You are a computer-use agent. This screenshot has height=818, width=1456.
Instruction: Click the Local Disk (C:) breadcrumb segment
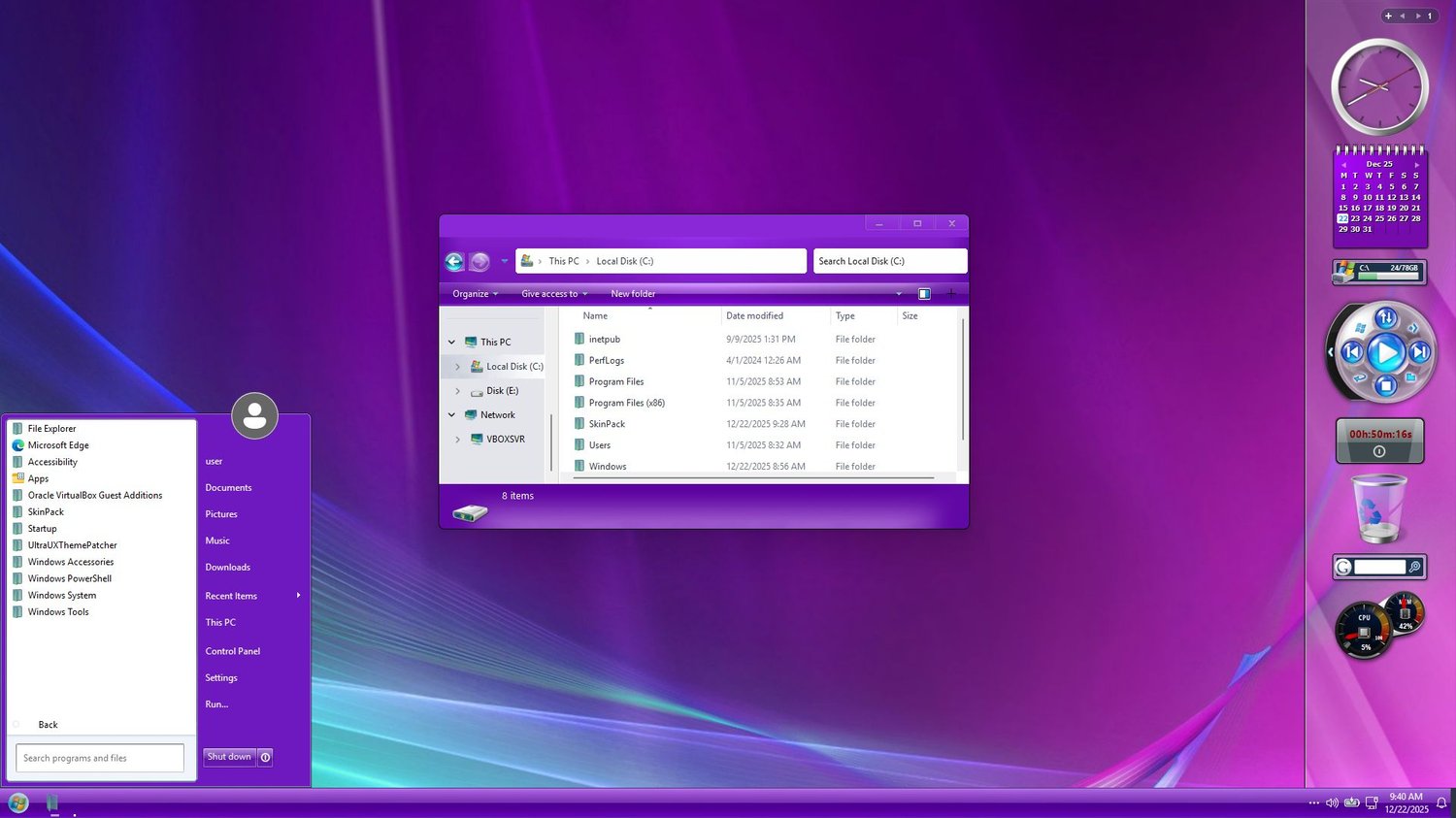tap(625, 261)
